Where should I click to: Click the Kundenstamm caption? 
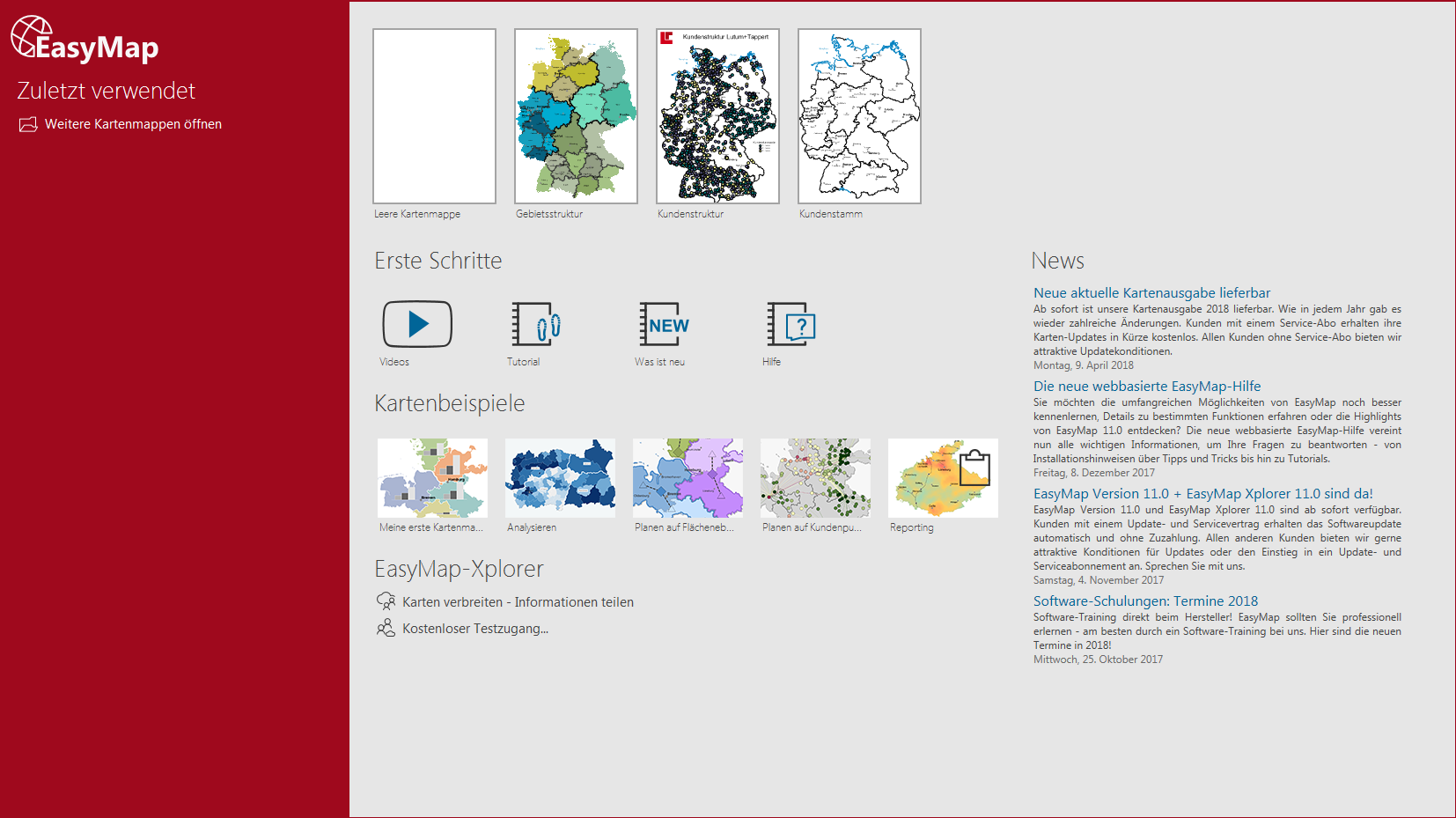coord(831,214)
